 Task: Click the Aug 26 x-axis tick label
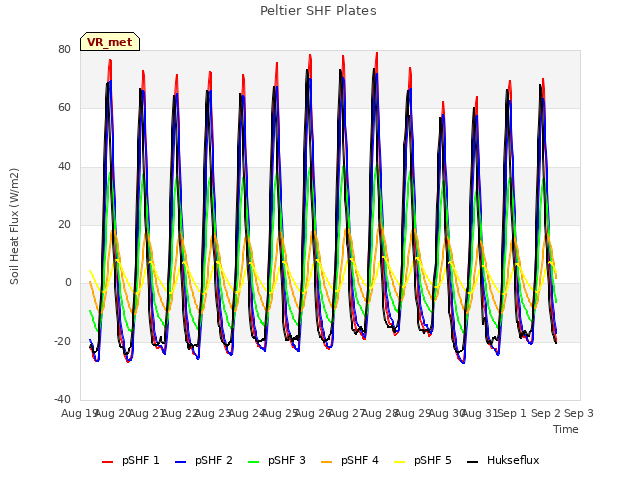(312, 413)
